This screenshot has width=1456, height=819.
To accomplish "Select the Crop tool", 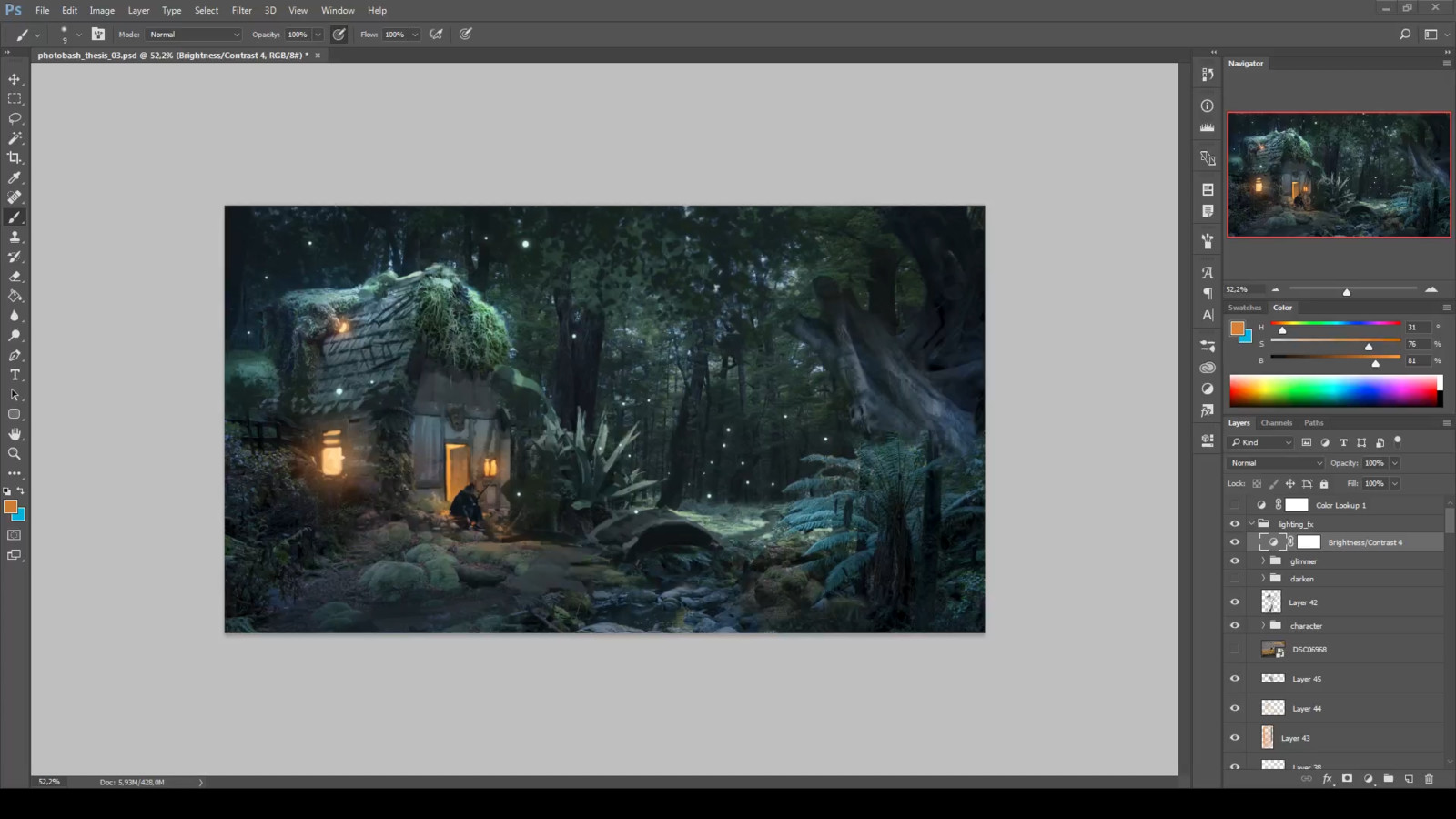I will click(x=15, y=157).
